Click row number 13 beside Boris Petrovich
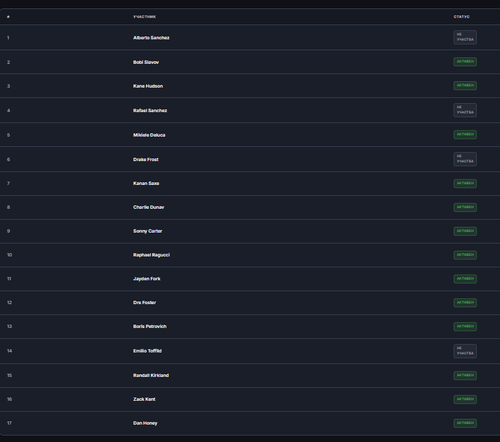 point(9,326)
